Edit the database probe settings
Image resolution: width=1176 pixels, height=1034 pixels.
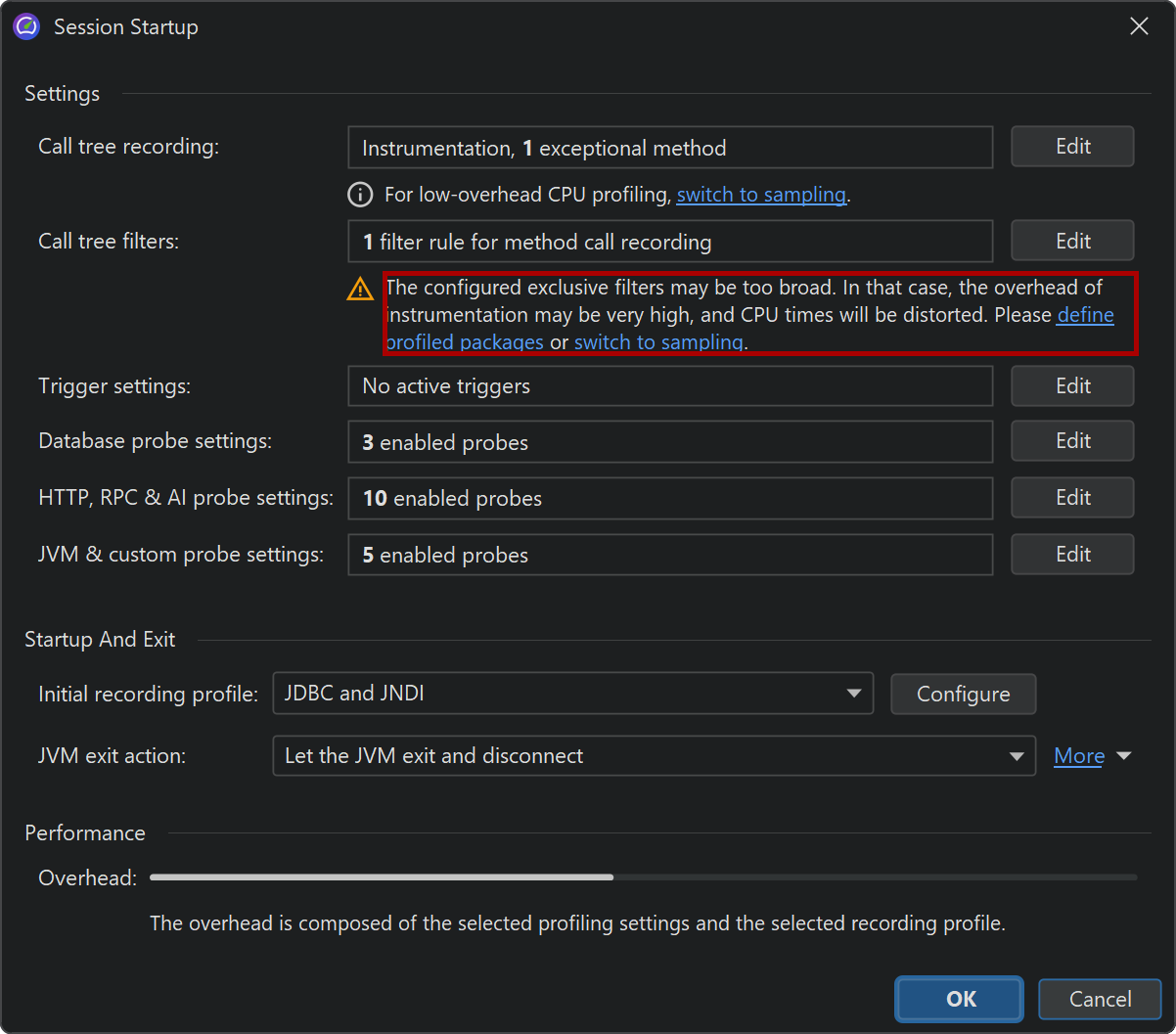1072,441
